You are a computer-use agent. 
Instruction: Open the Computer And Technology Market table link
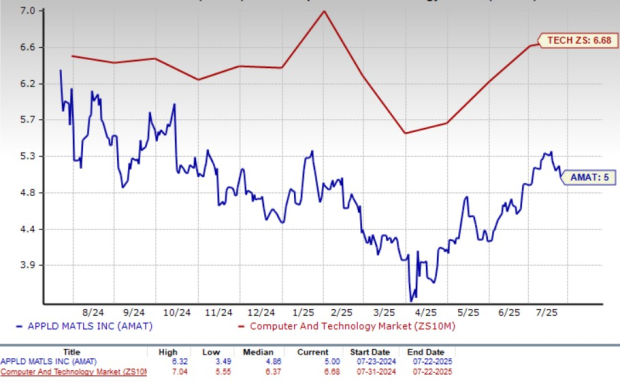(74, 372)
